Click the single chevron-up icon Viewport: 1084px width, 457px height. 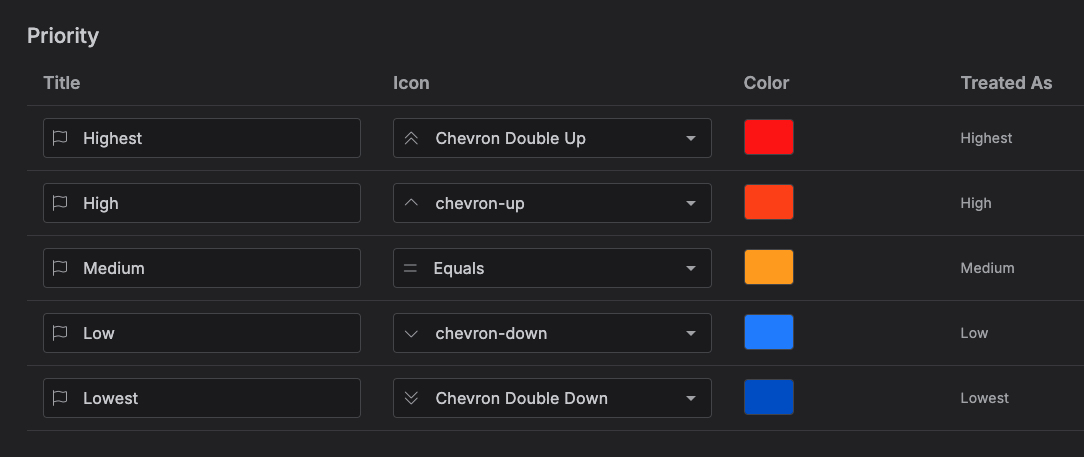click(411, 203)
